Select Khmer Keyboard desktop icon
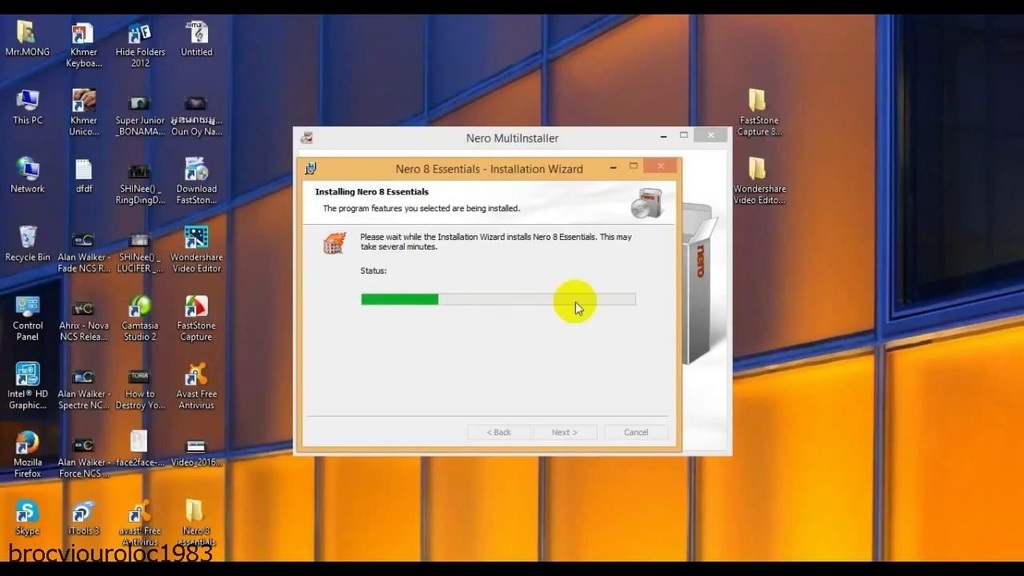The image size is (1024, 576). [84, 44]
